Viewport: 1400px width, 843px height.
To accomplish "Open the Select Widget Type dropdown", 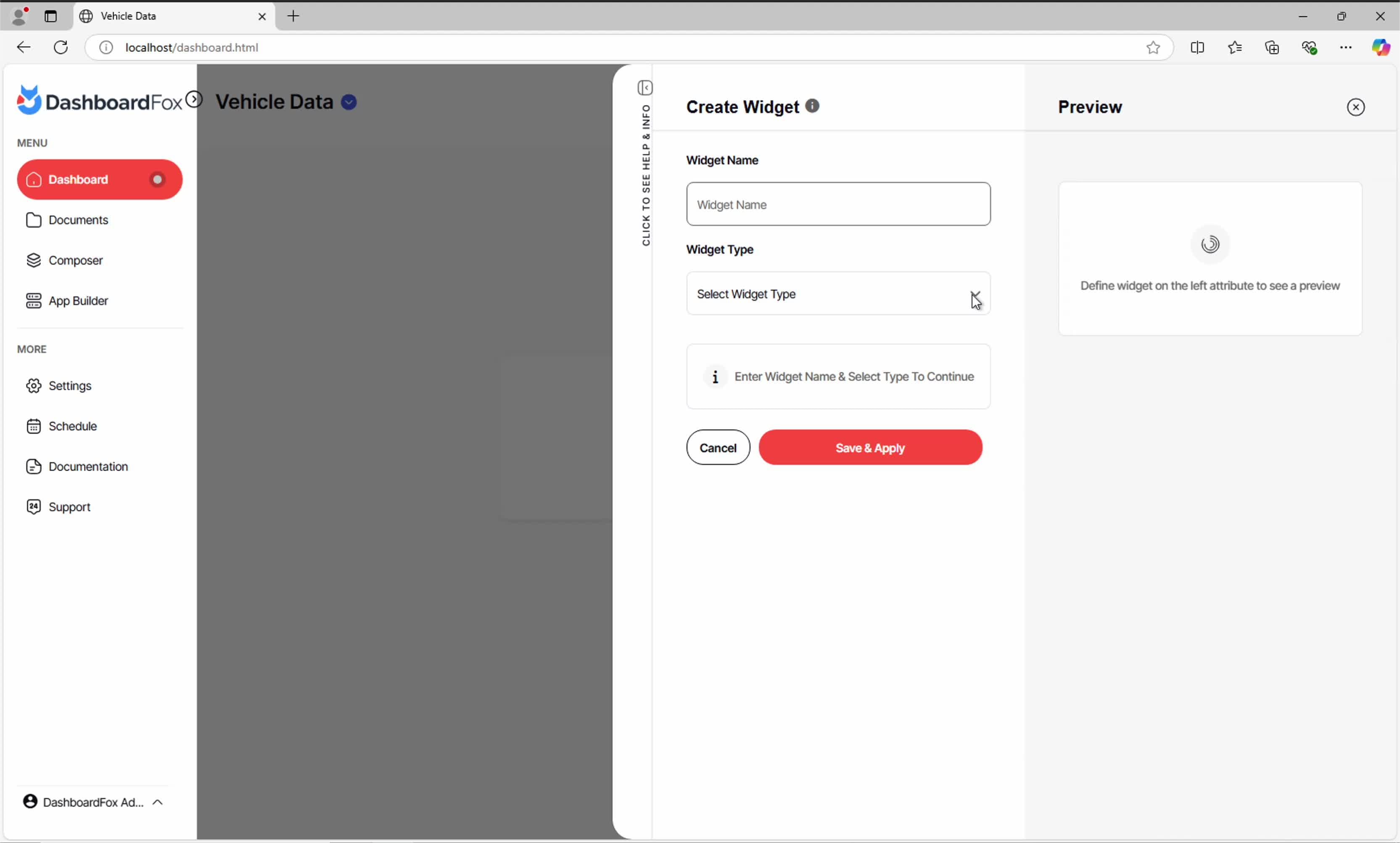I will (x=838, y=294).
